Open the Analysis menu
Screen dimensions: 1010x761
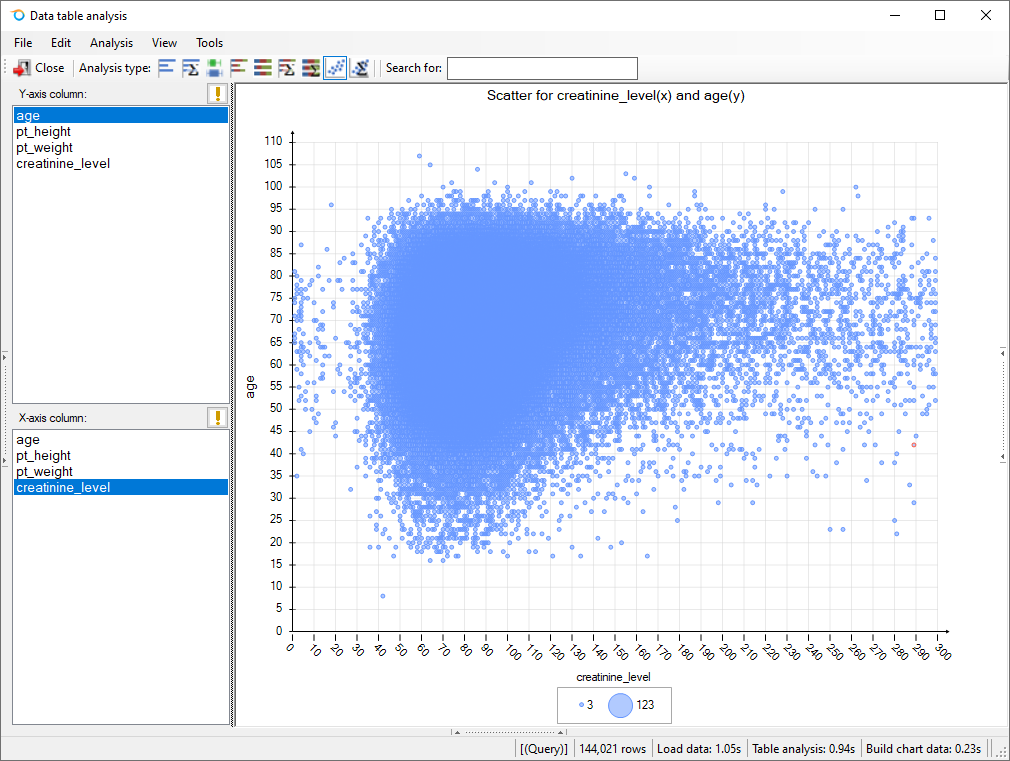pos(111,43)
